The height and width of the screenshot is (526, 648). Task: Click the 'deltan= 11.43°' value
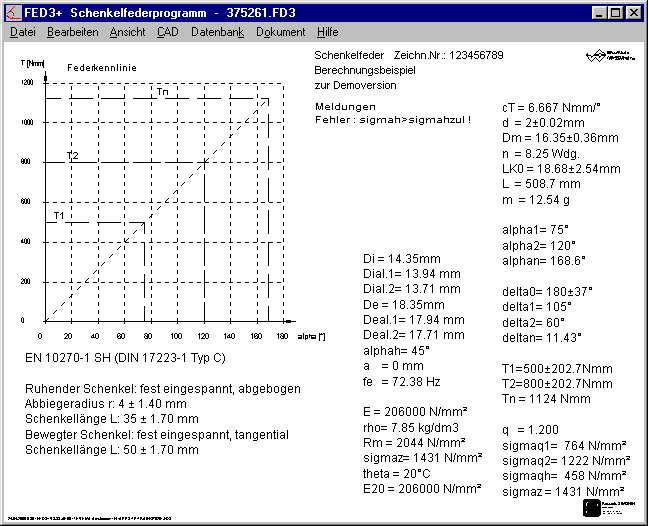pos(542,338)
